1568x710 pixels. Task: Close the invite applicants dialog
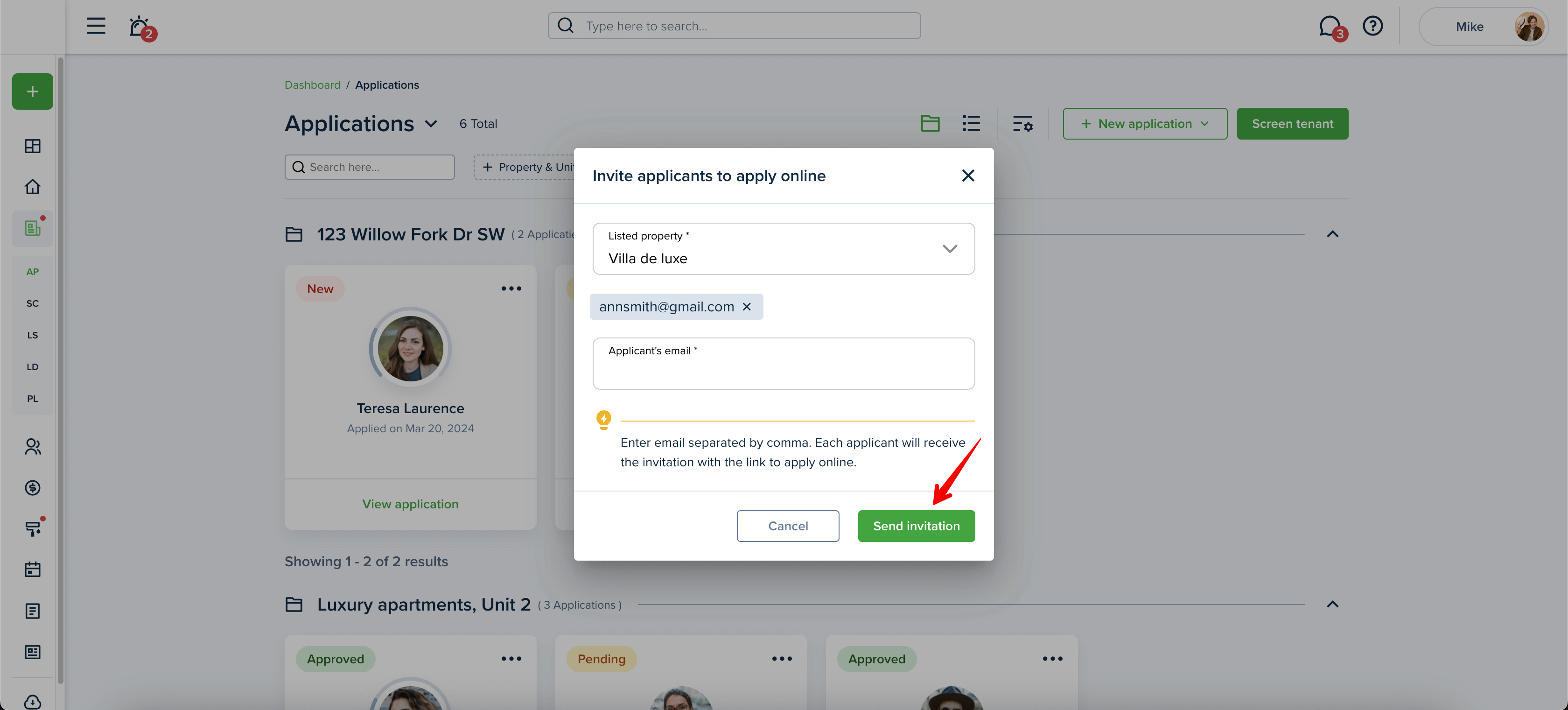click(968, 176)
